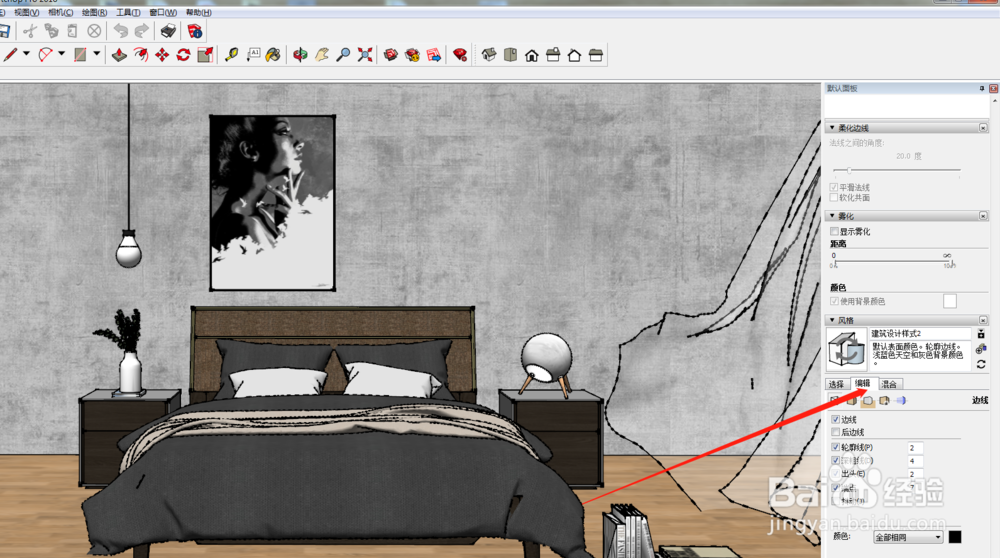Toggle the 轮廓线(P) checkbox
Viewport: 1000px width, 558px height.
click(835, 447)
